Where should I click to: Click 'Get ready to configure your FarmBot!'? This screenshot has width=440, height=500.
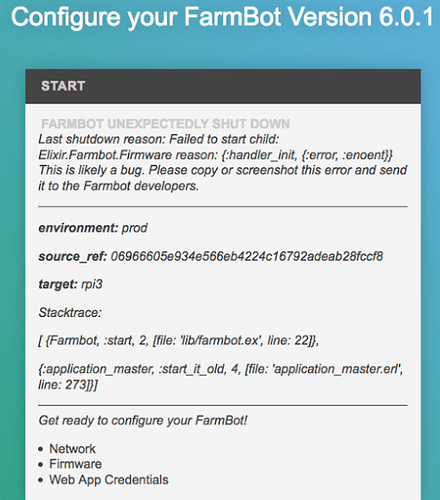[143, 420]
